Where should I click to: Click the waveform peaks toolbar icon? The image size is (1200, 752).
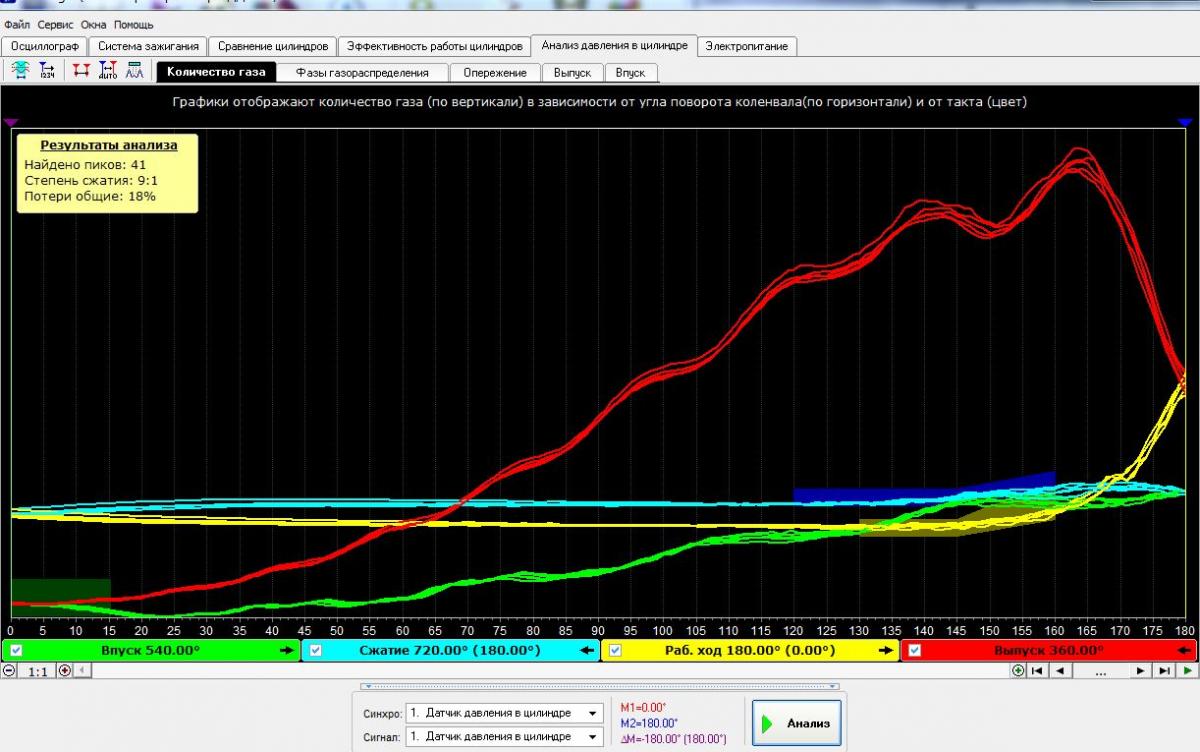click(x=134, y=71)
